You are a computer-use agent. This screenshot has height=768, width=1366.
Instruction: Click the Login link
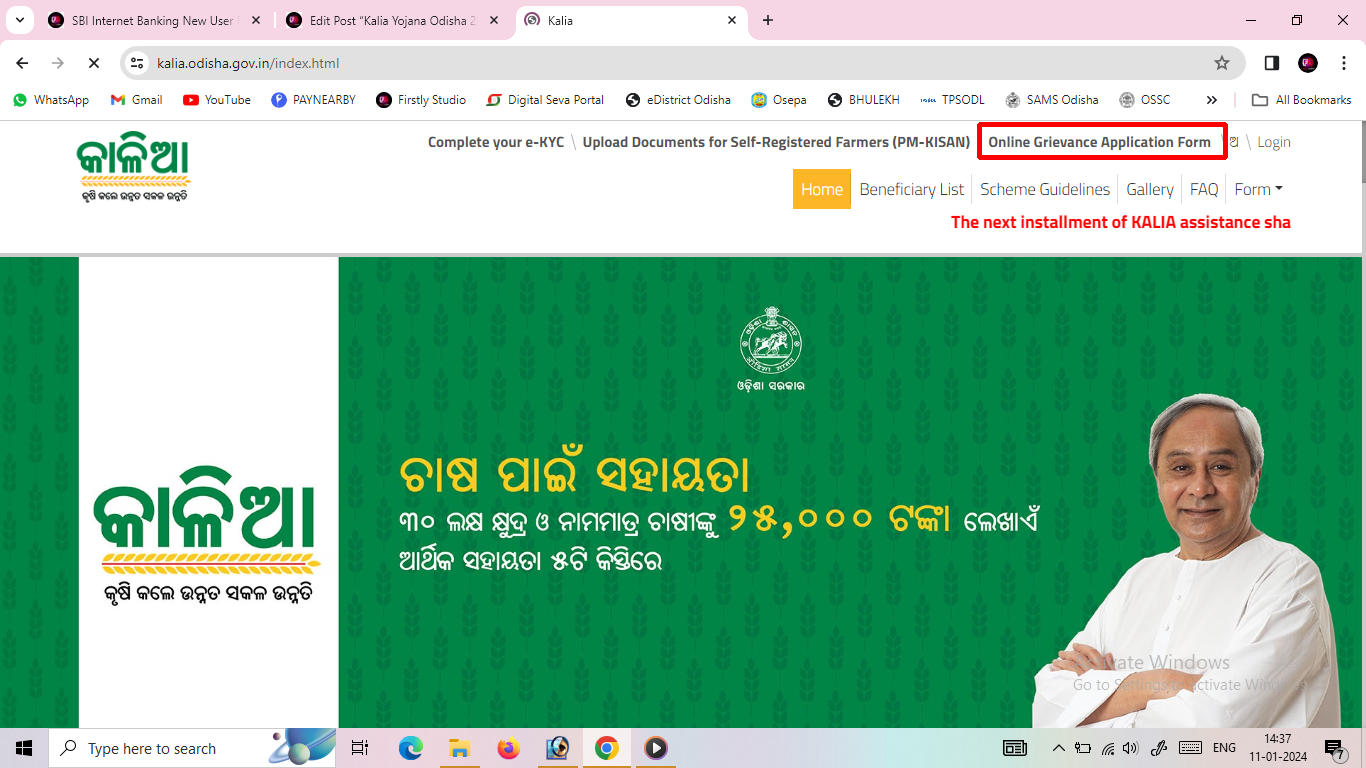coord(1274,142)
